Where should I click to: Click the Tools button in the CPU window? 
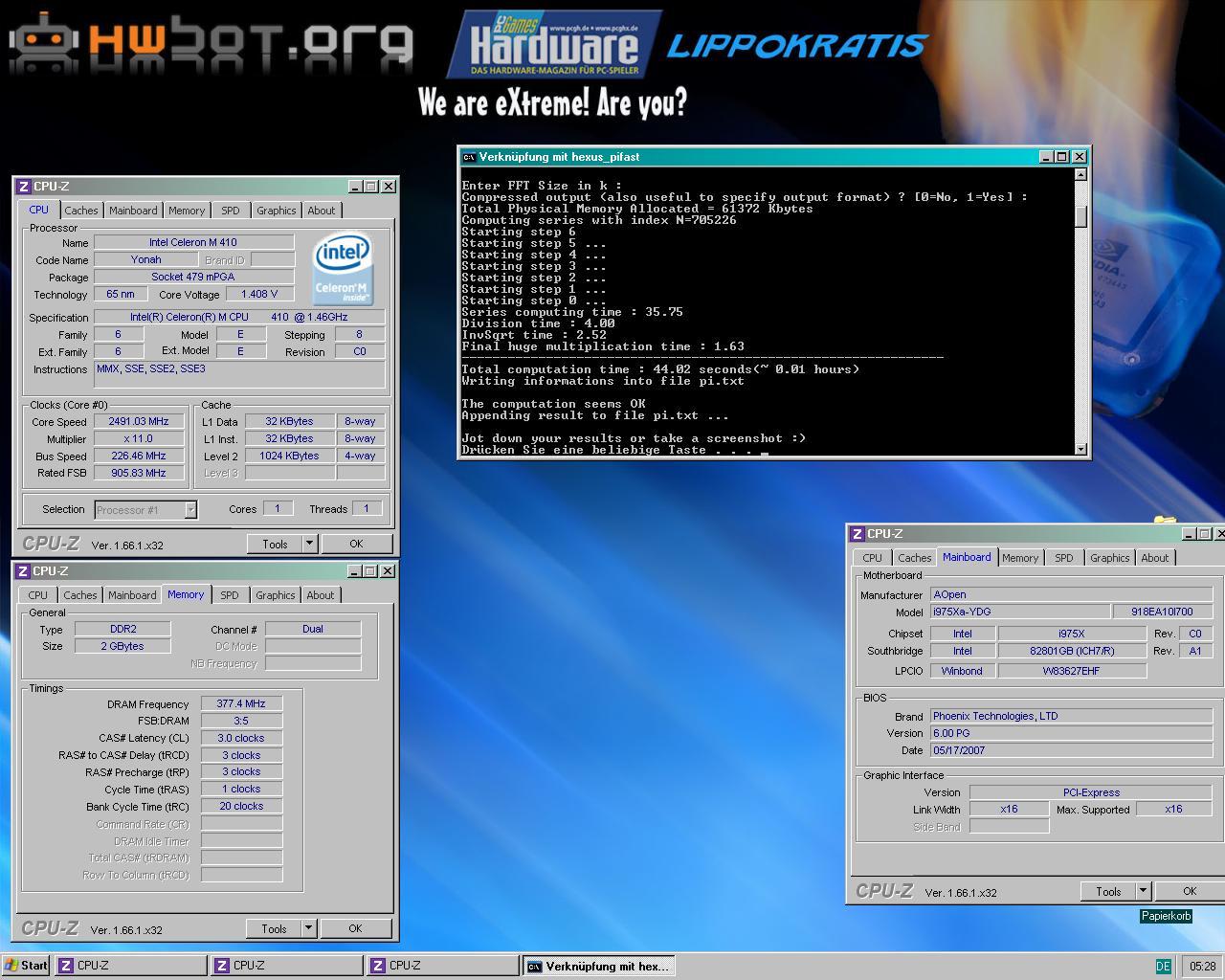coord(275,544)
